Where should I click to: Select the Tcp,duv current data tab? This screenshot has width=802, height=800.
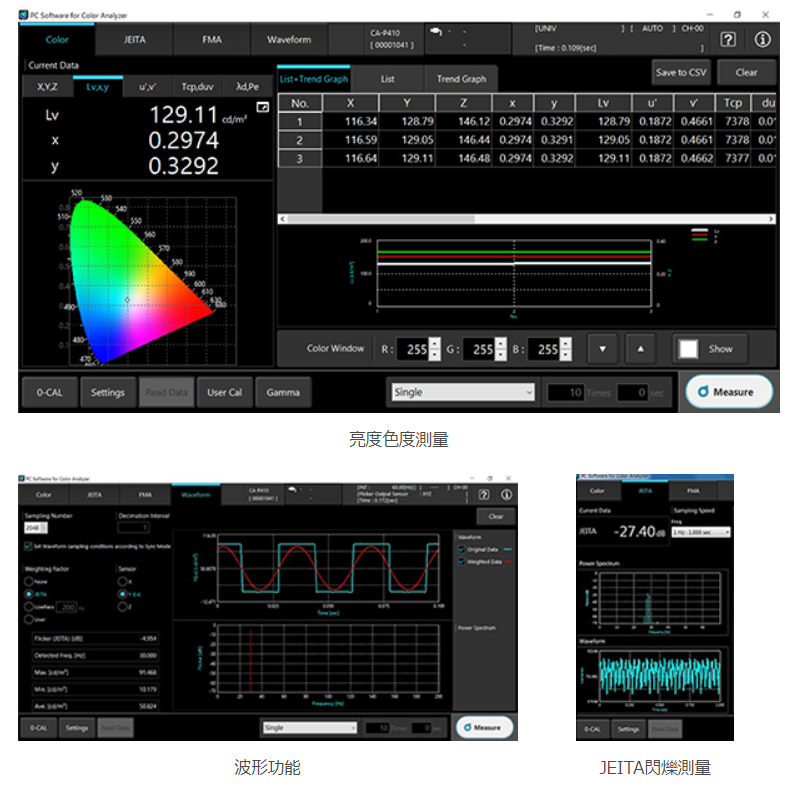coord(197,87)
